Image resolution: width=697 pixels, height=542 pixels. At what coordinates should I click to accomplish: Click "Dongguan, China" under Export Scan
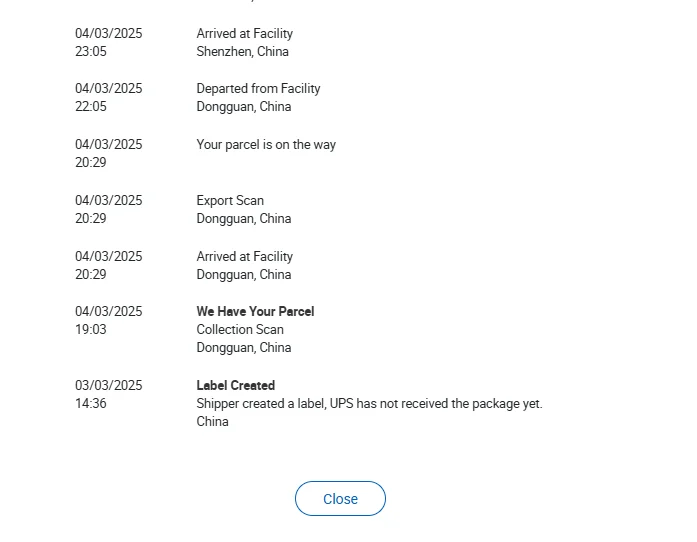(244, 218)
